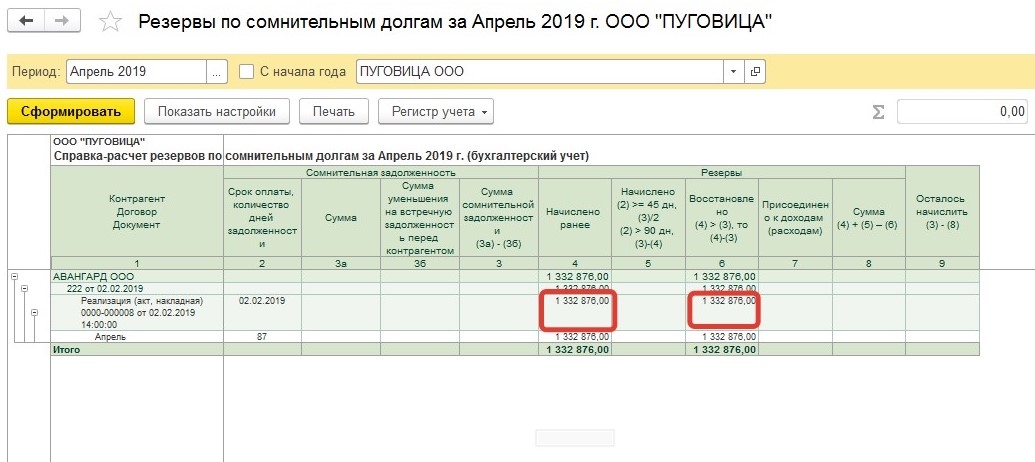The height and width of the screenshot is (462, 1035).
Task: Open the 'Регистр учета' dropdown
Action: (436, 111)
